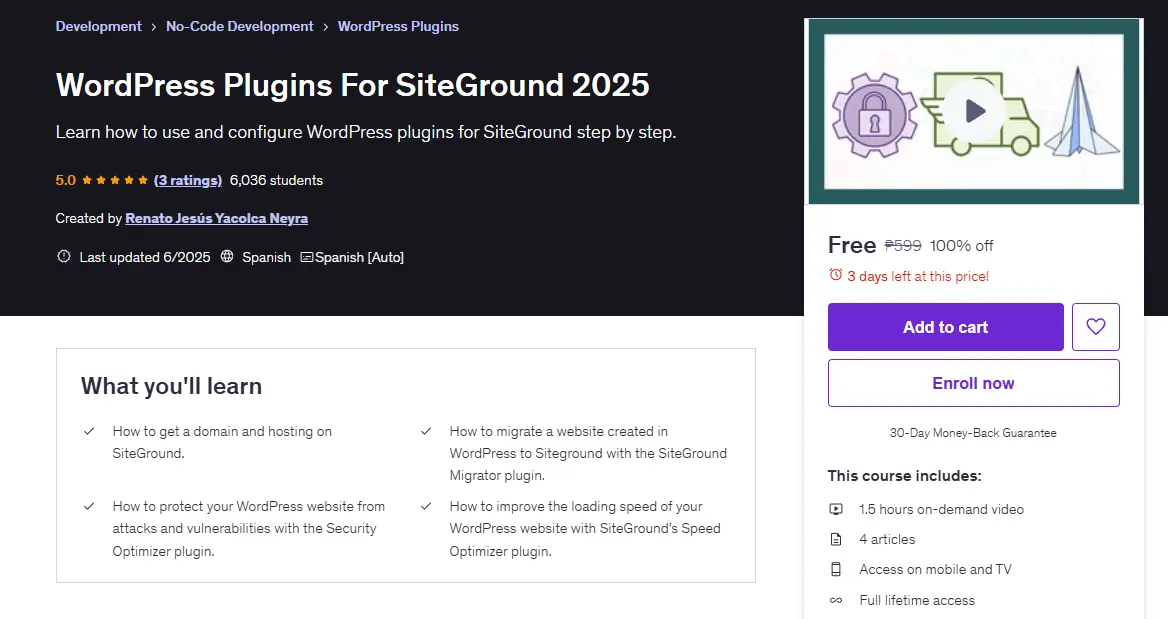
Task: Click the checkmark beside migrate a website item
Action: click(426, 431)
